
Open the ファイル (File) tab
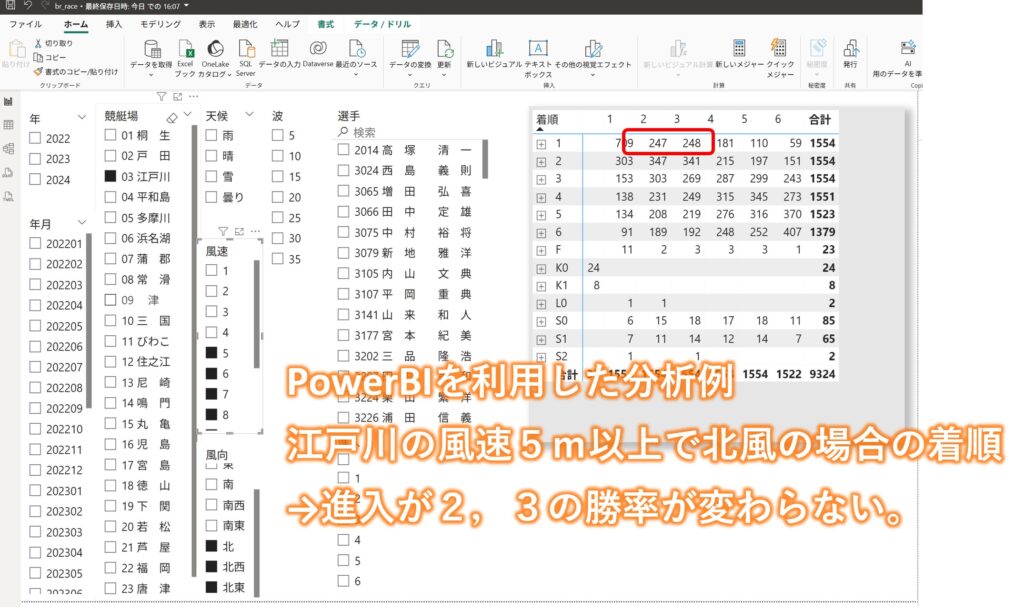[25, 24]
